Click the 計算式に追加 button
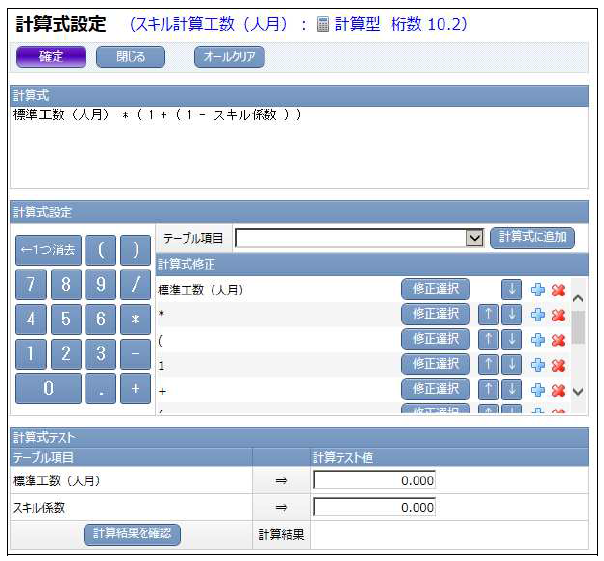Viewport: 604px width, 561px height. pos(532,238)
